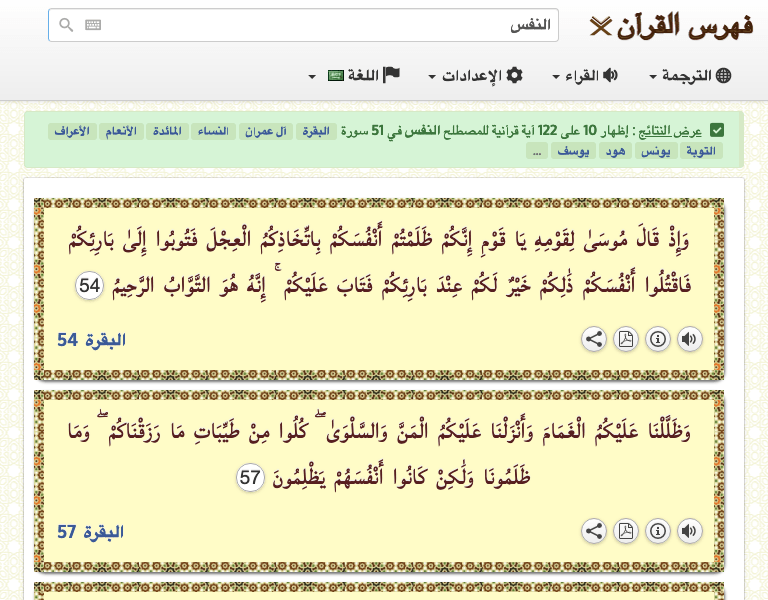Open the virtual keyboard icon in search box
The width and height of the screenshot is (768, 600).
tap(93, 25)
